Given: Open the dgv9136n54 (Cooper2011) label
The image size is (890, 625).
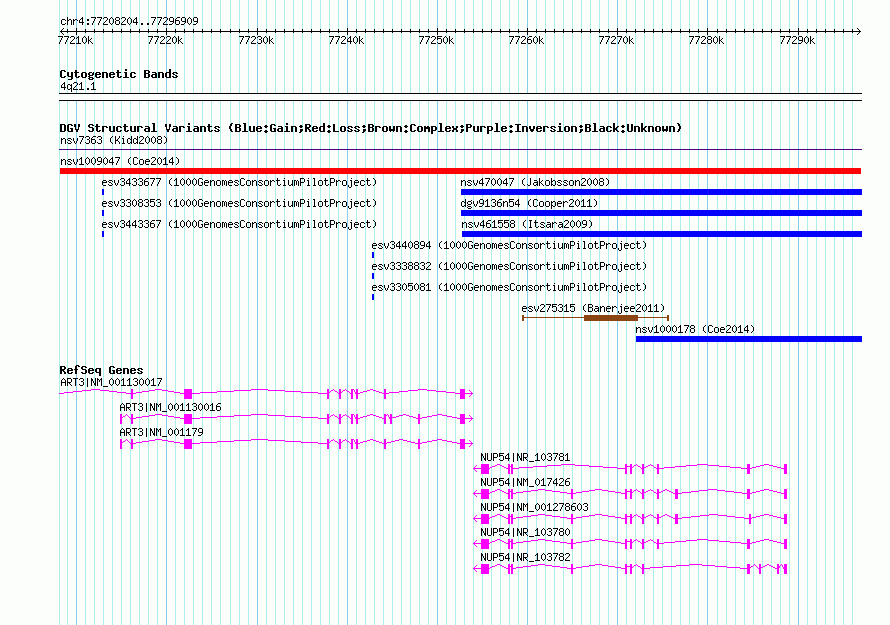Looking at the screenshot, I should [529, 203].
